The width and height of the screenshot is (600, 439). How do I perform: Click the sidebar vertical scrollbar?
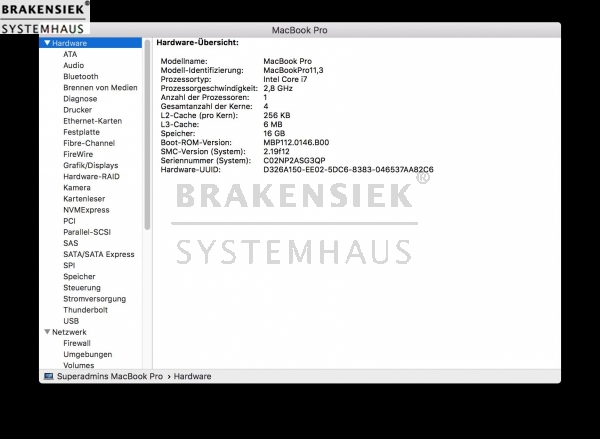click(147, 134)
